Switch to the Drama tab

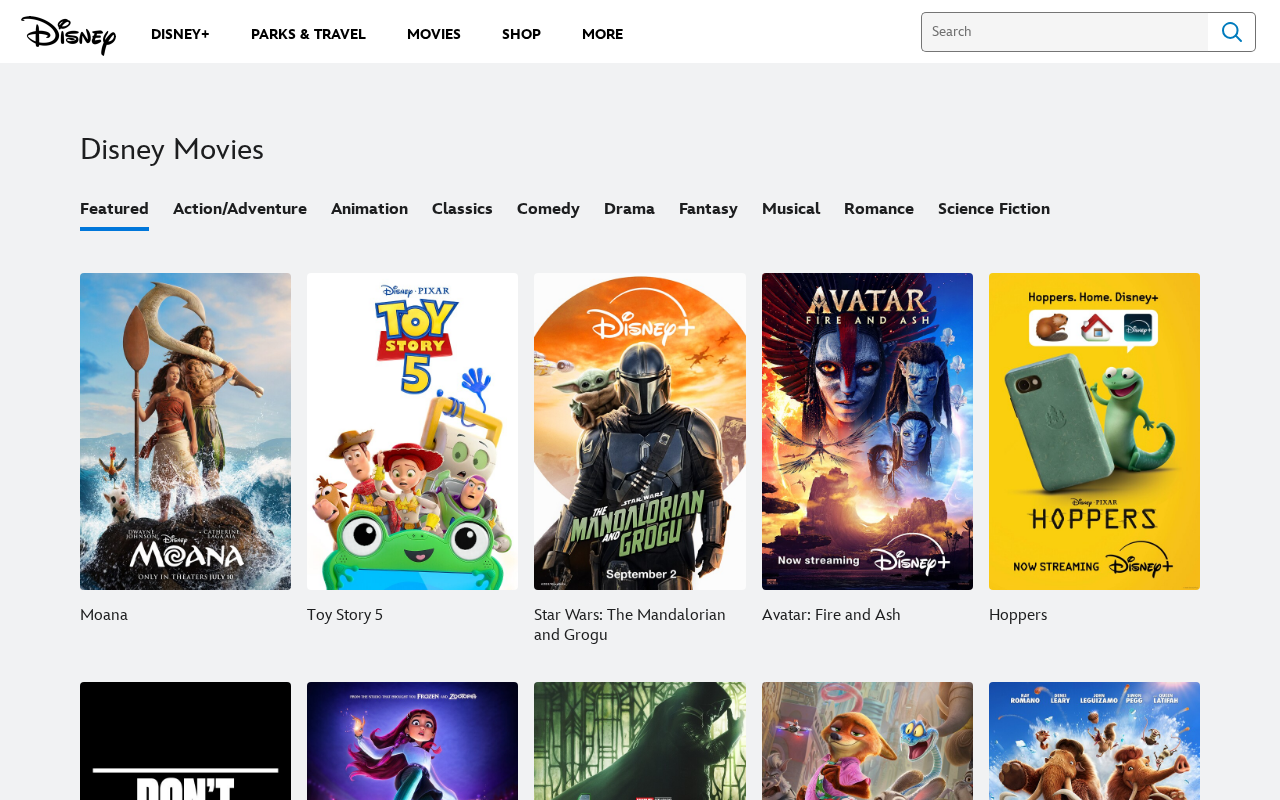(x=629, y=209)
